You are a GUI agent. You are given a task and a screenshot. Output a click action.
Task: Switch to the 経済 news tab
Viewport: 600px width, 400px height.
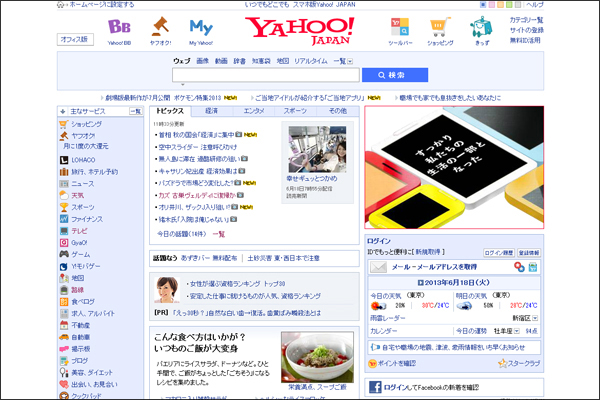pyautogui.click(x=212, y=111)
